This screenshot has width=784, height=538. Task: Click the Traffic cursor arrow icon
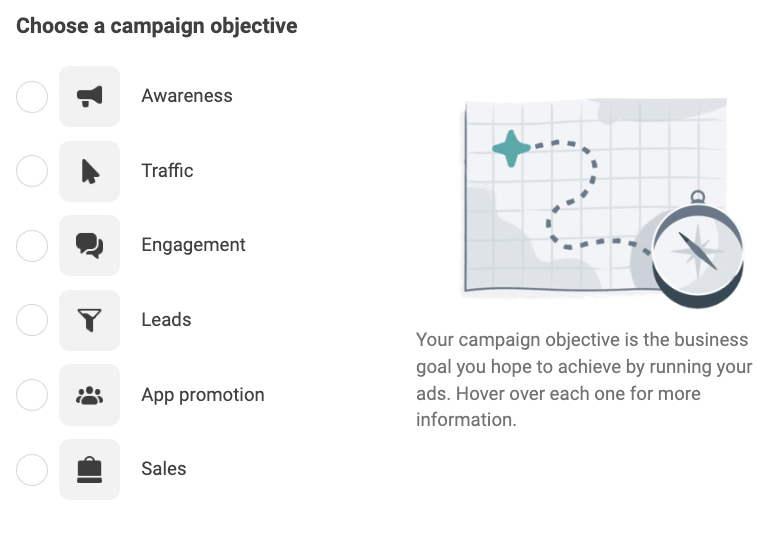pyautogui.click(x=89, y=171)
